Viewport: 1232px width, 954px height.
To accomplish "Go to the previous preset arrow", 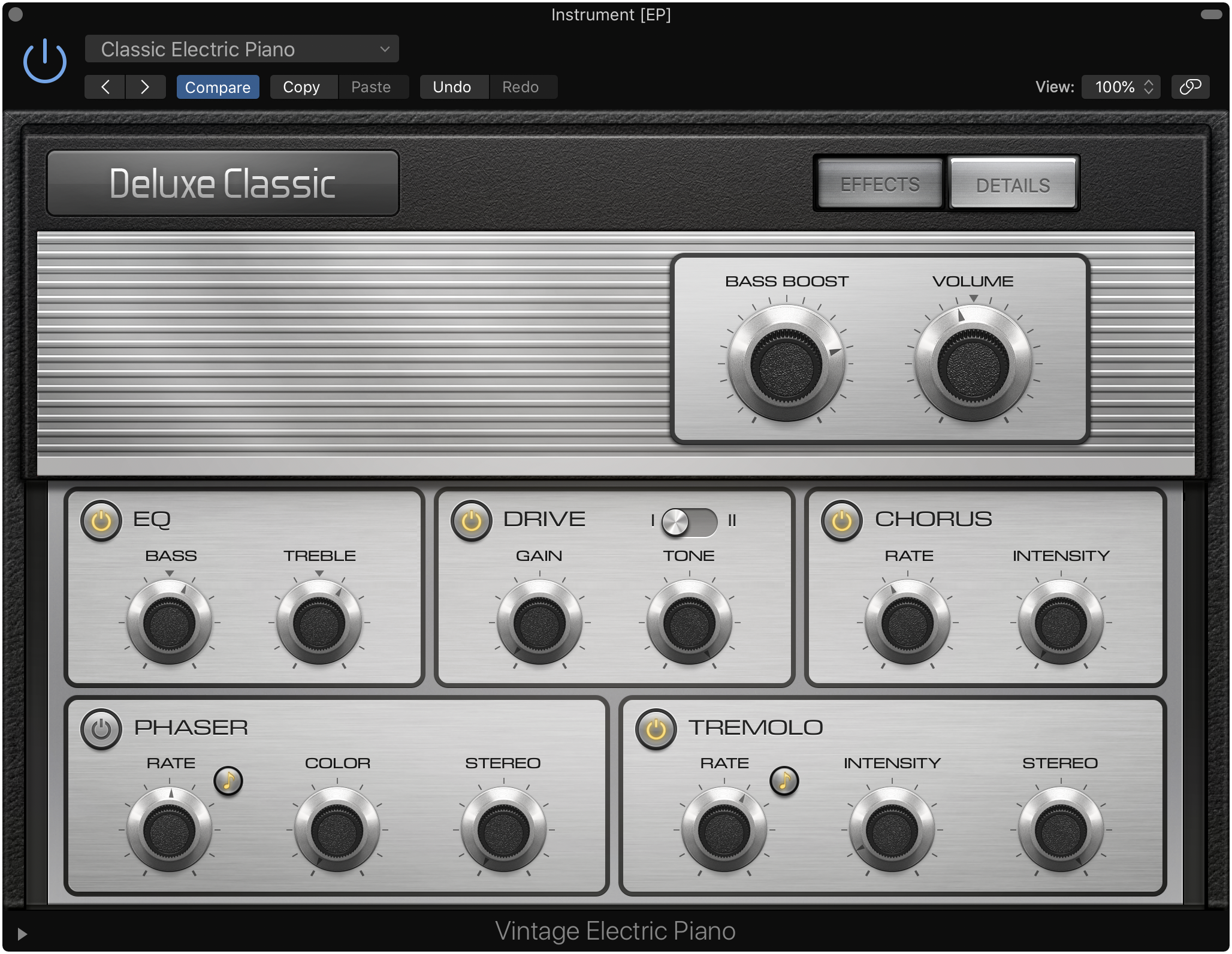I will pyautogui.click(x=105, y=87).
